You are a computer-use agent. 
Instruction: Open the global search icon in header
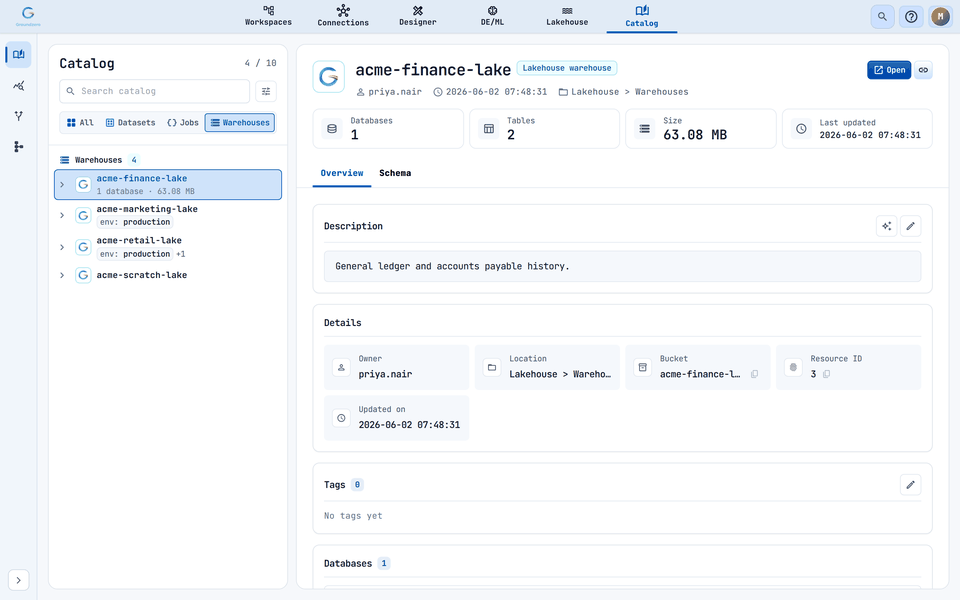[882, 17]
